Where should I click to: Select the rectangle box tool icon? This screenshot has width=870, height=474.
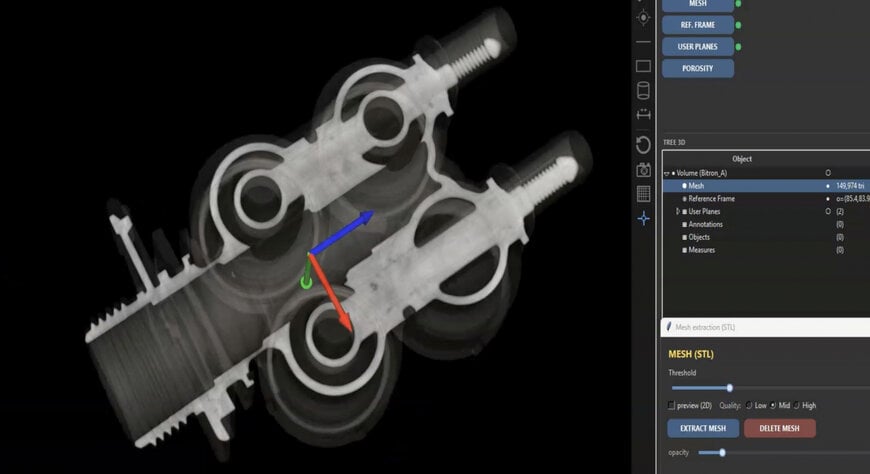[x=643, y=66]
